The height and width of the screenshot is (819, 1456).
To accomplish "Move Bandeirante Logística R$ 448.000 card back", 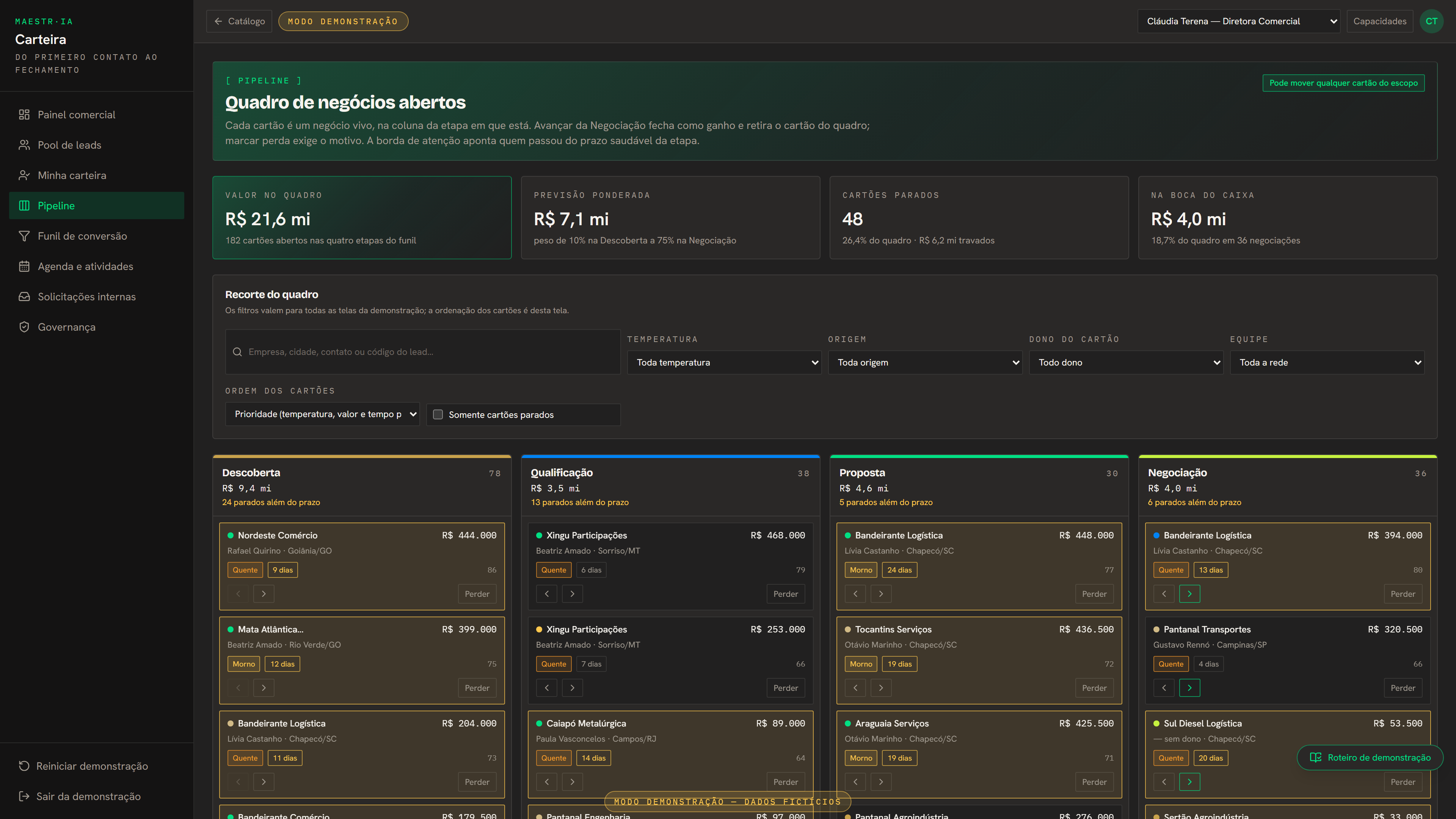I will 855,594.
